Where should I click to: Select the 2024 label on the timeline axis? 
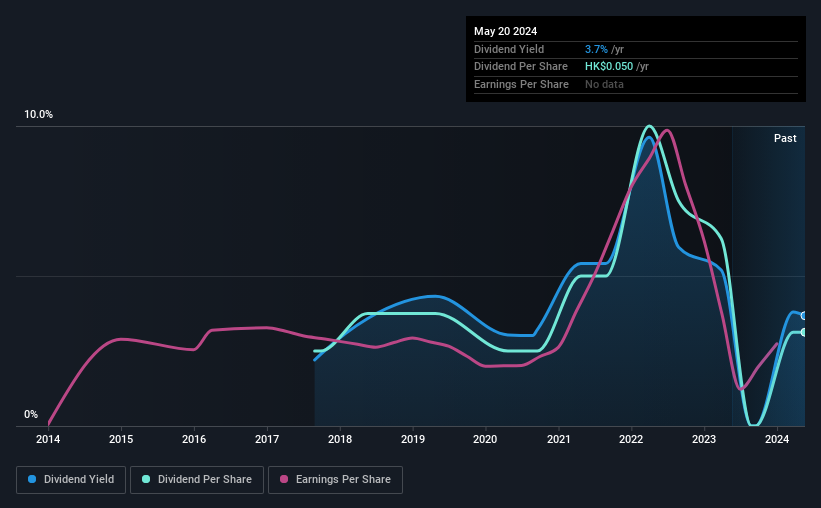[x=777, y=439]
